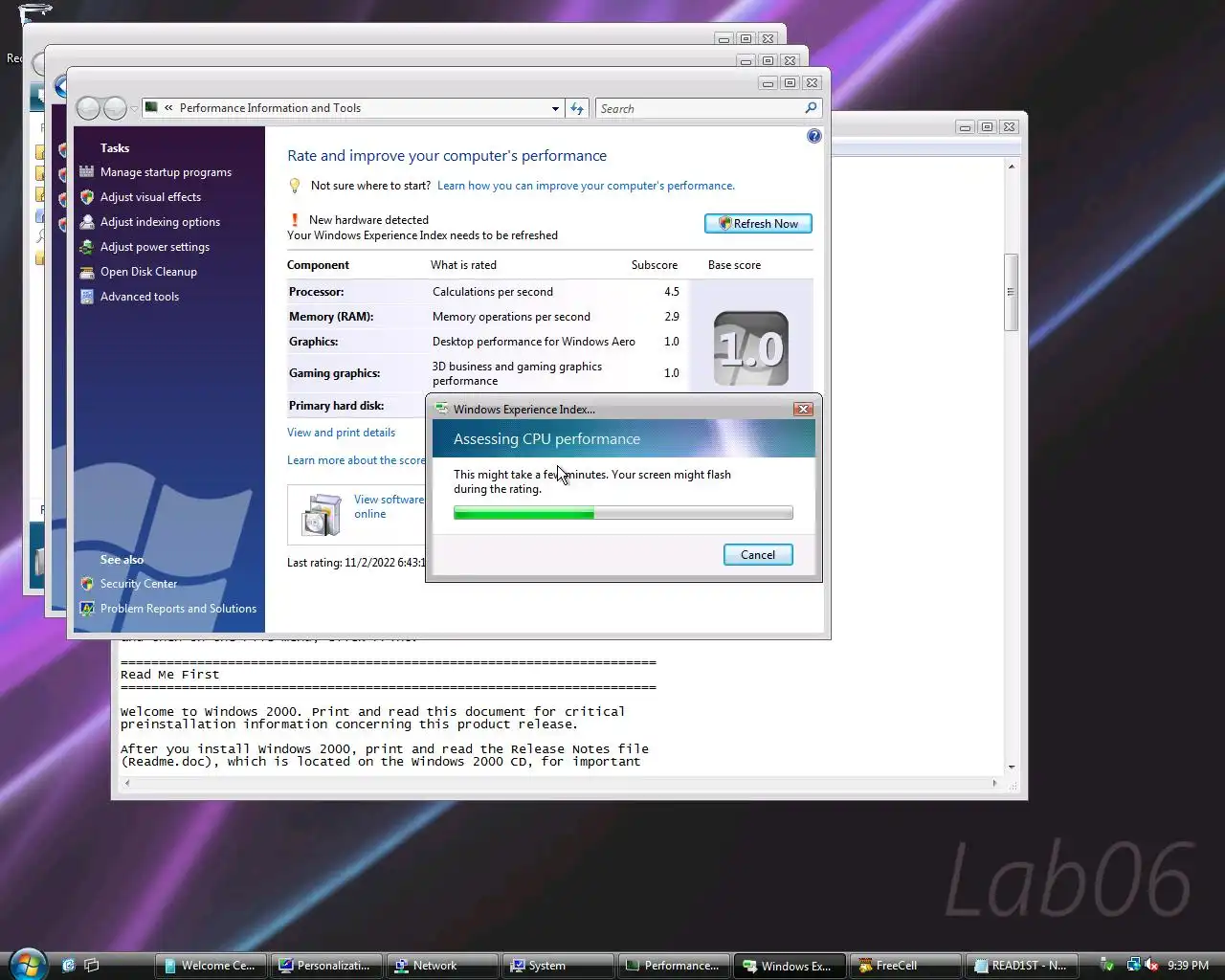
Task: Click the red exclamation New hardware icon
Action: pos(295,220)
